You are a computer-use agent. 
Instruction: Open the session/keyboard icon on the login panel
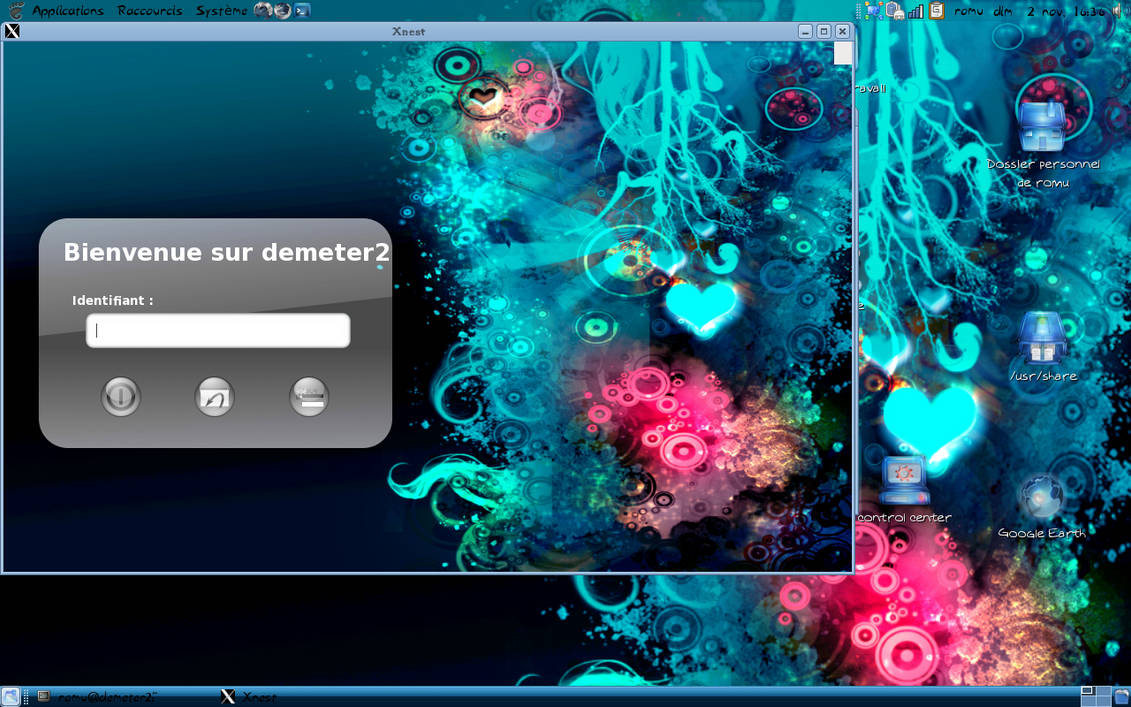(x=308, y=396)
